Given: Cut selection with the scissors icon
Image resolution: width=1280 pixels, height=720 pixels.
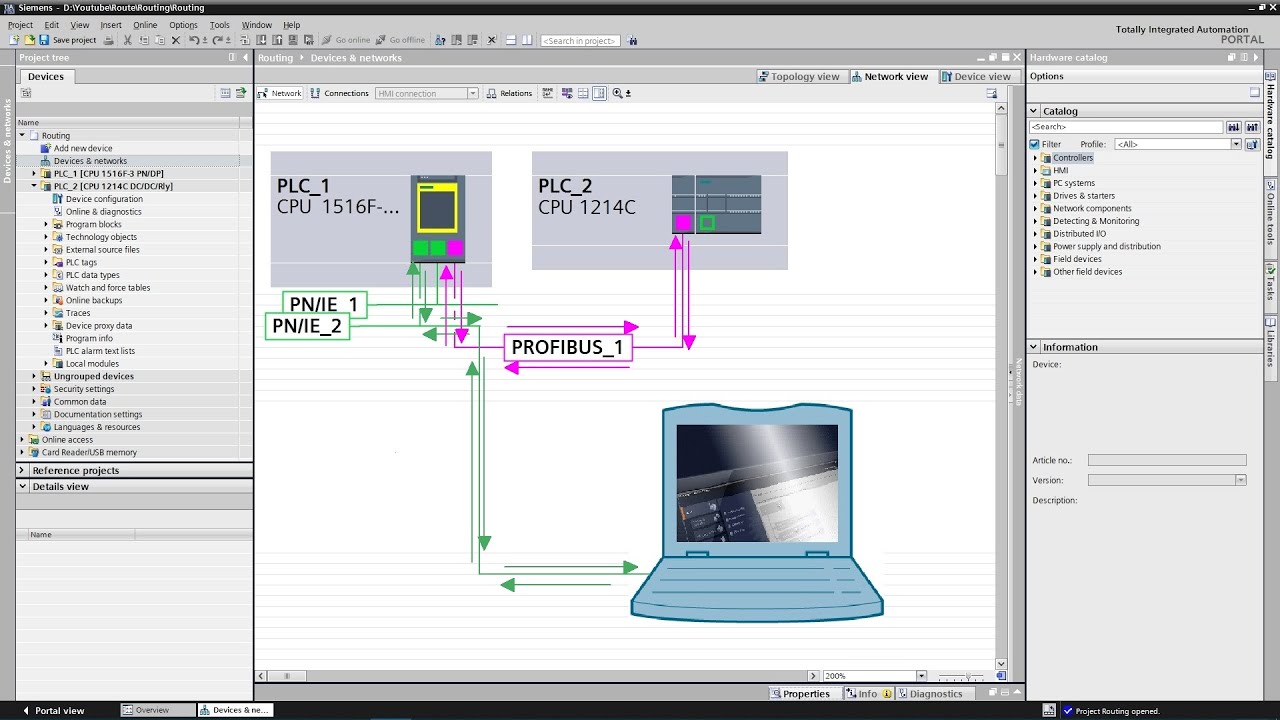Looking at the screenshot, I should tap(128, 40).
